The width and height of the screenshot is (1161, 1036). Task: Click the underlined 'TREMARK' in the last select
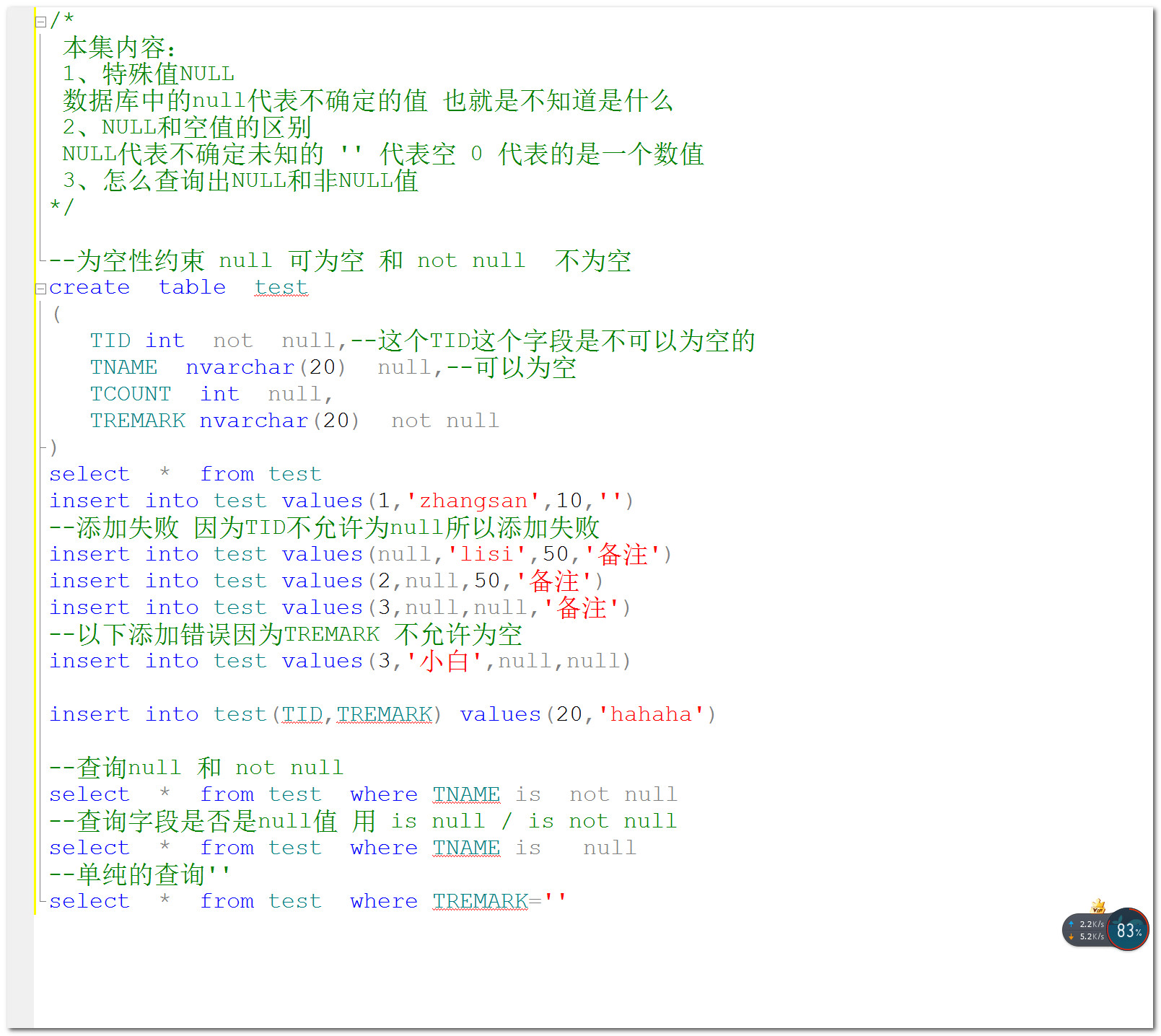tap(481, 902)
